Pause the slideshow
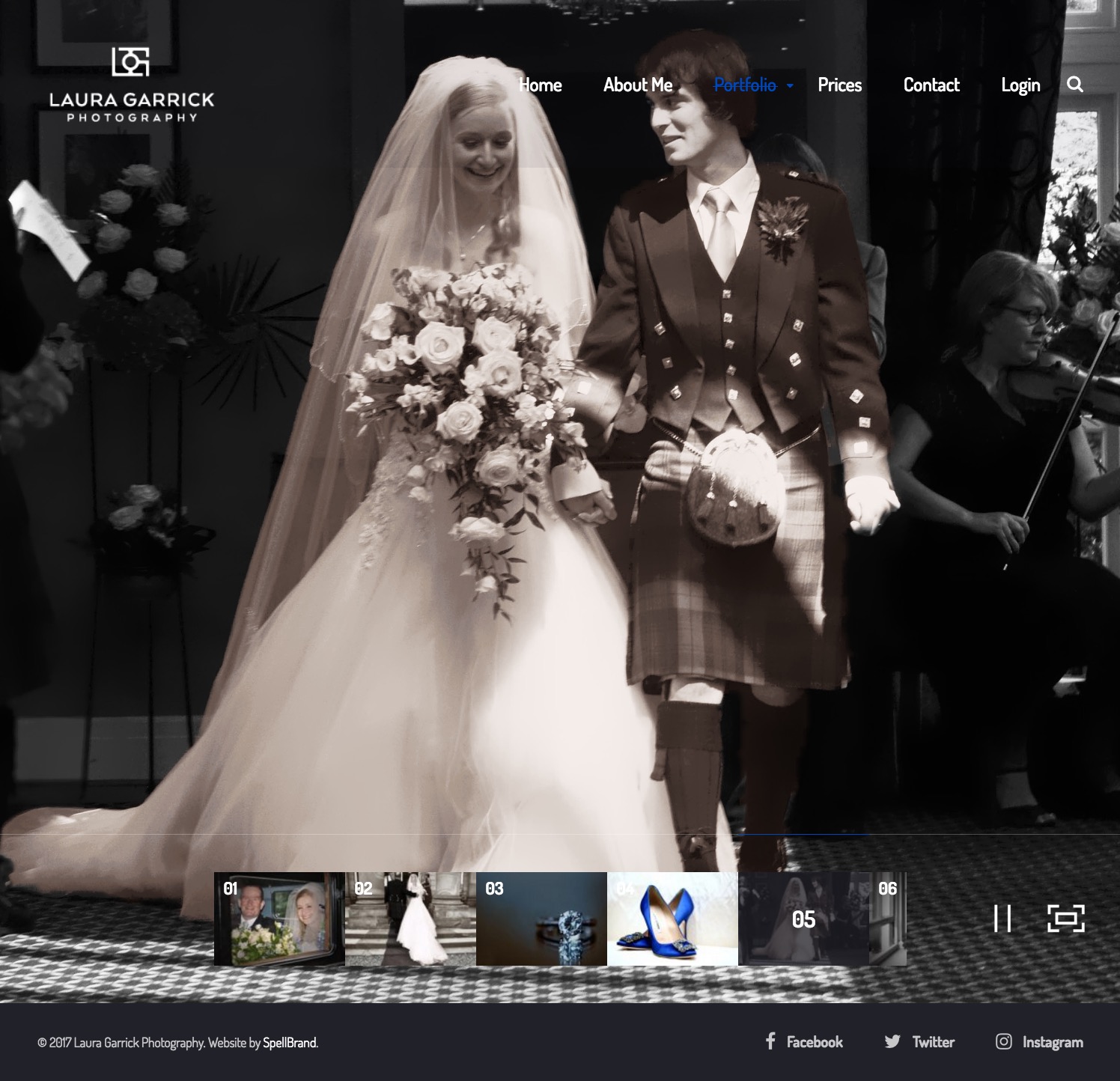The width and height of the screenshot is (1120, 1081). coord(1002,919)
